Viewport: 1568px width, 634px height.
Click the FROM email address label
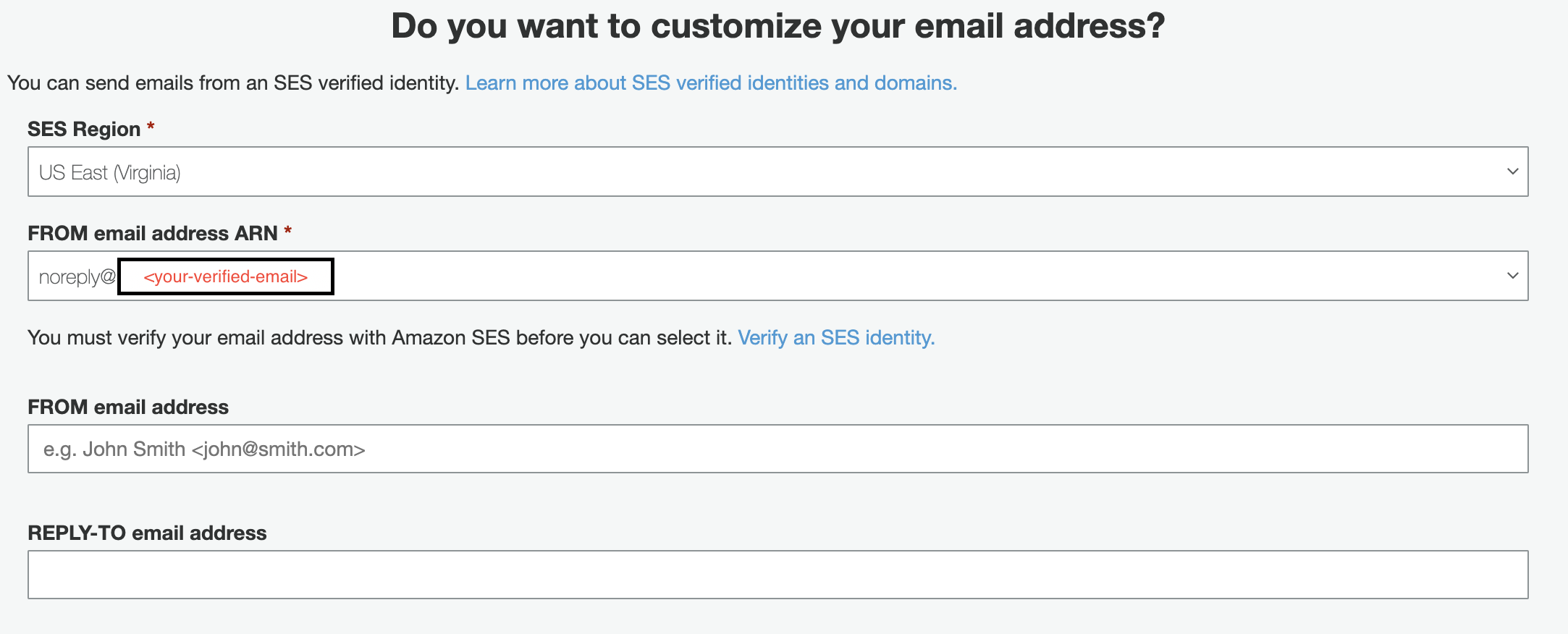[127, 407]
